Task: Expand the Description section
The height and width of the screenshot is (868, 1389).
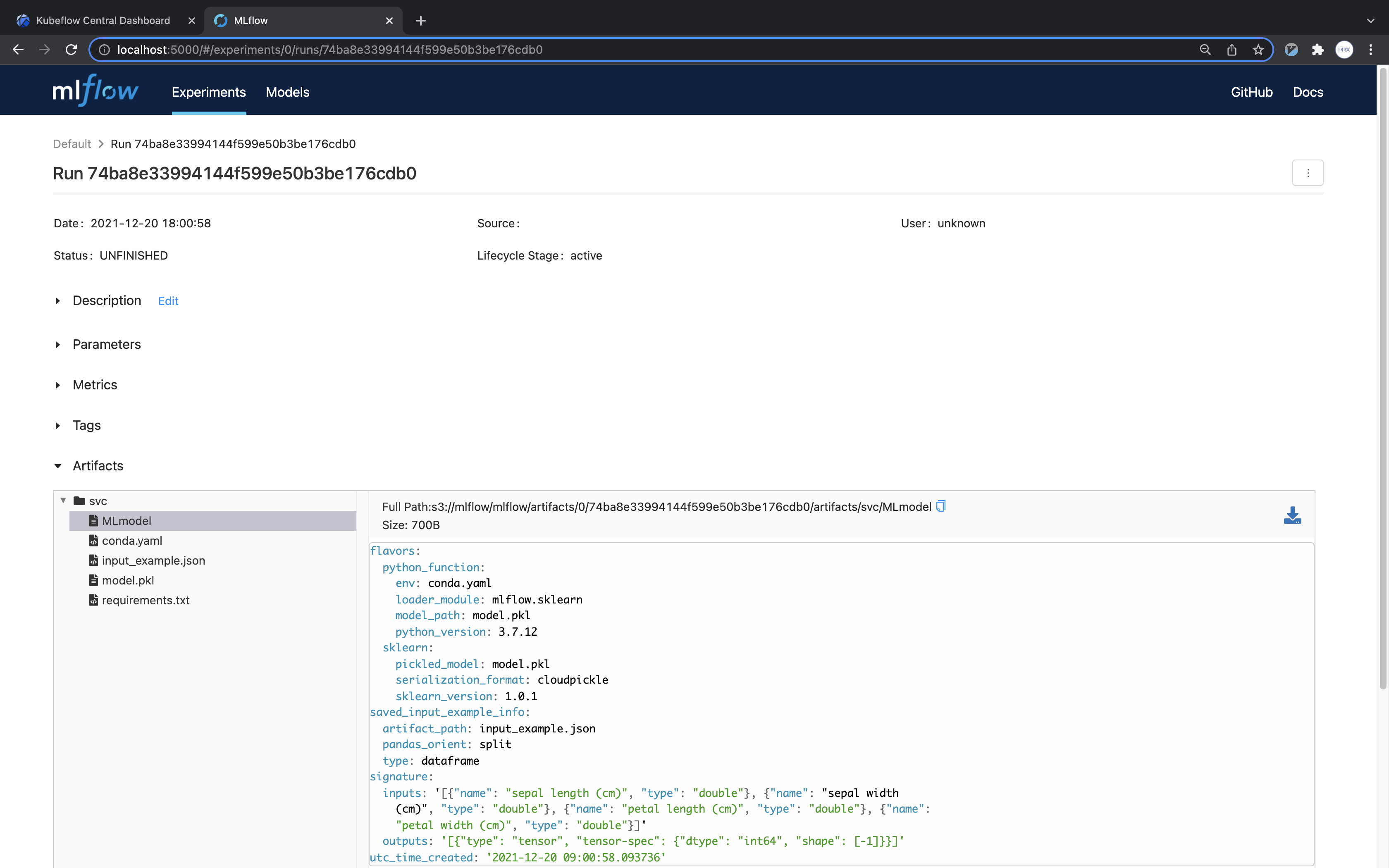Action: click(x=57, y=301)
